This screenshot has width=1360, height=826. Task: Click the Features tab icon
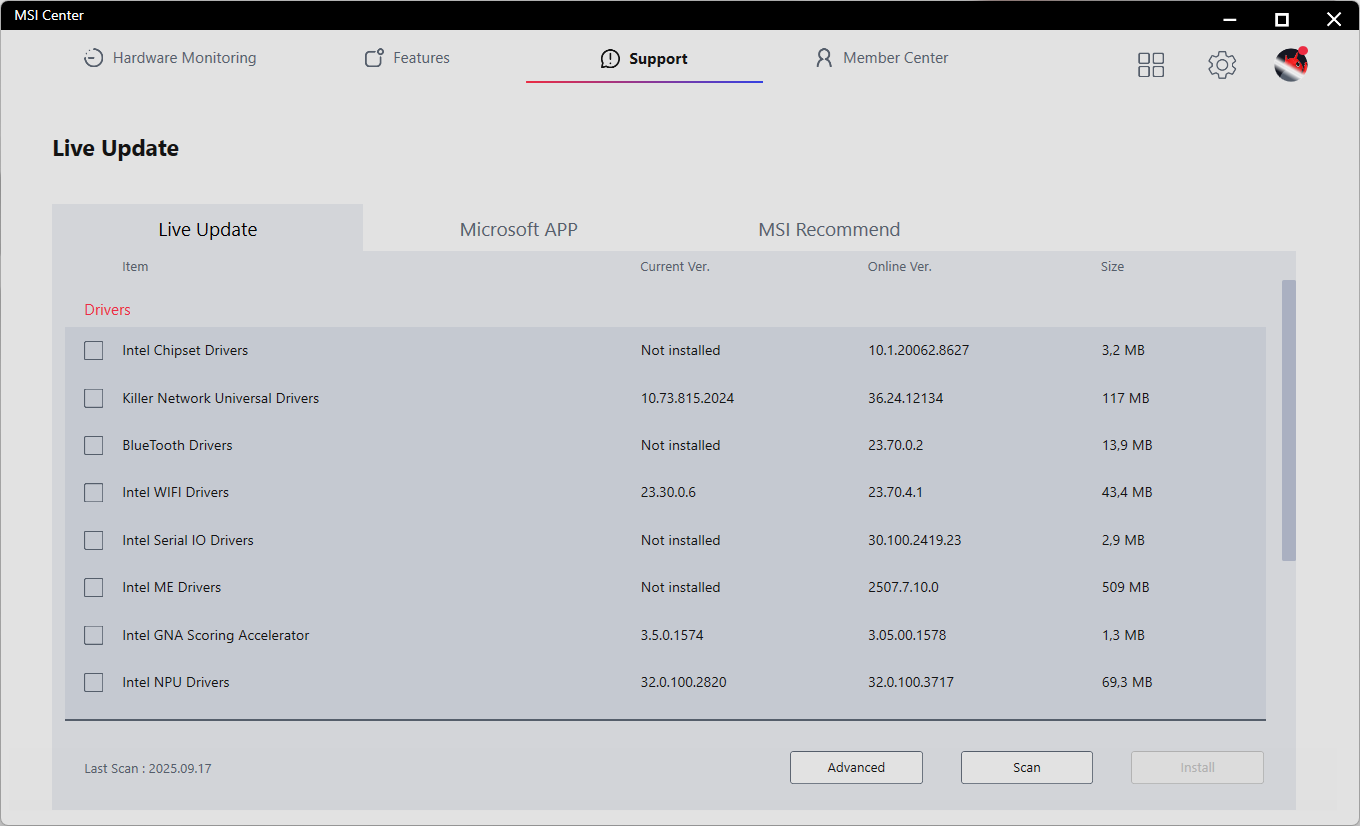tap(374, 58)
